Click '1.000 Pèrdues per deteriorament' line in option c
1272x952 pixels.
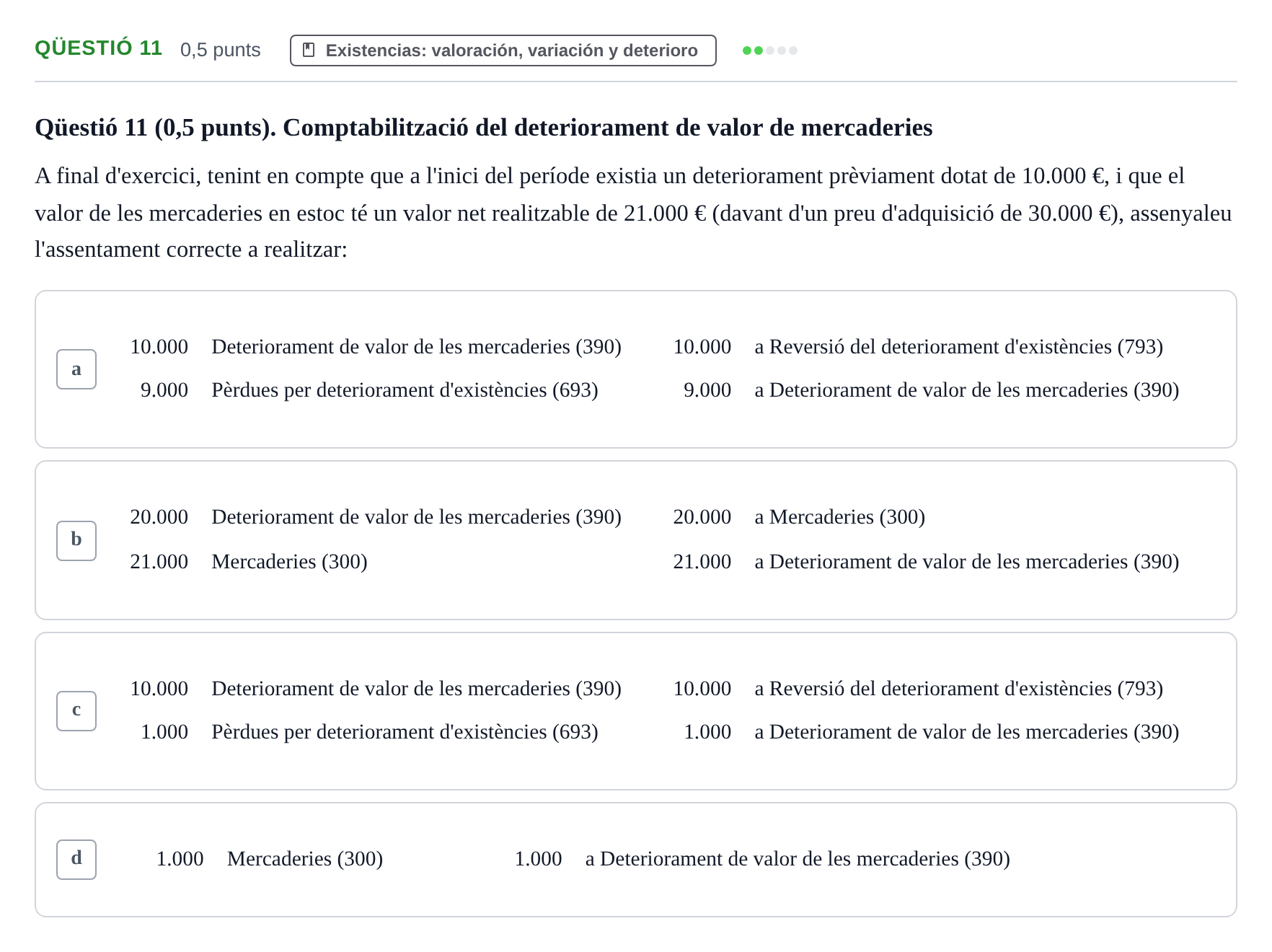coord(369,732)
